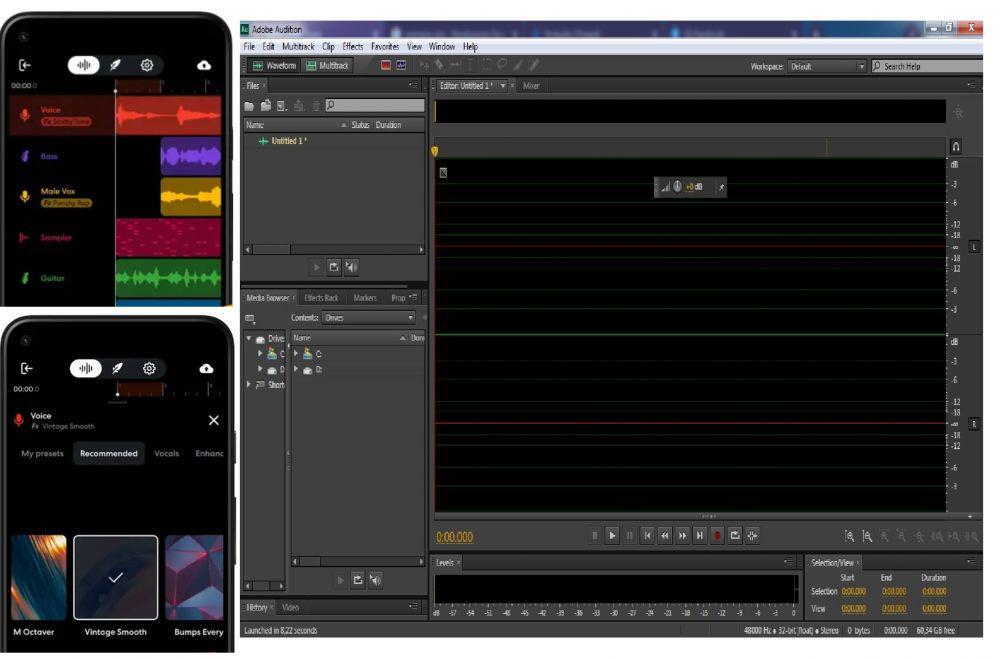Switch to the Effects Rack tab

pyautogui.click(x=321, y=298)
